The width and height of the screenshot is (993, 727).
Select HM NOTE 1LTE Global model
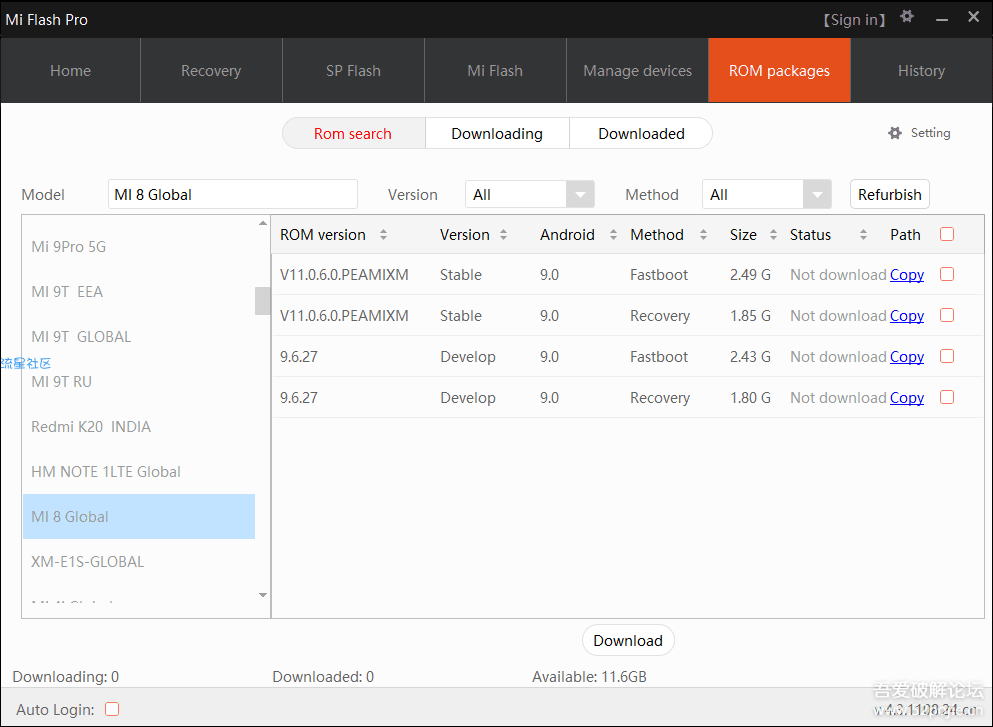(139, 471)
